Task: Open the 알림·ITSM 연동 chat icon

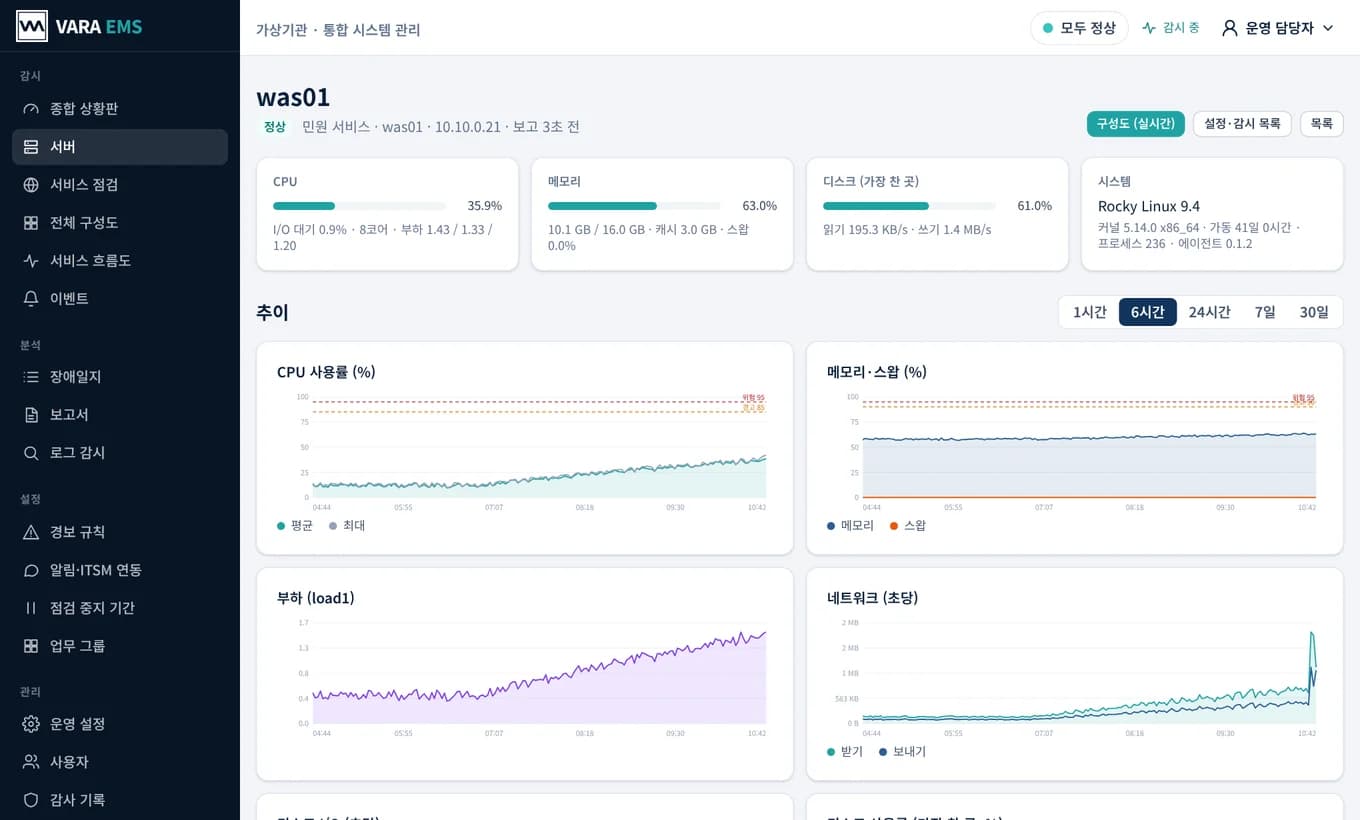Action: pyautogui.click(x=31, y=569)
